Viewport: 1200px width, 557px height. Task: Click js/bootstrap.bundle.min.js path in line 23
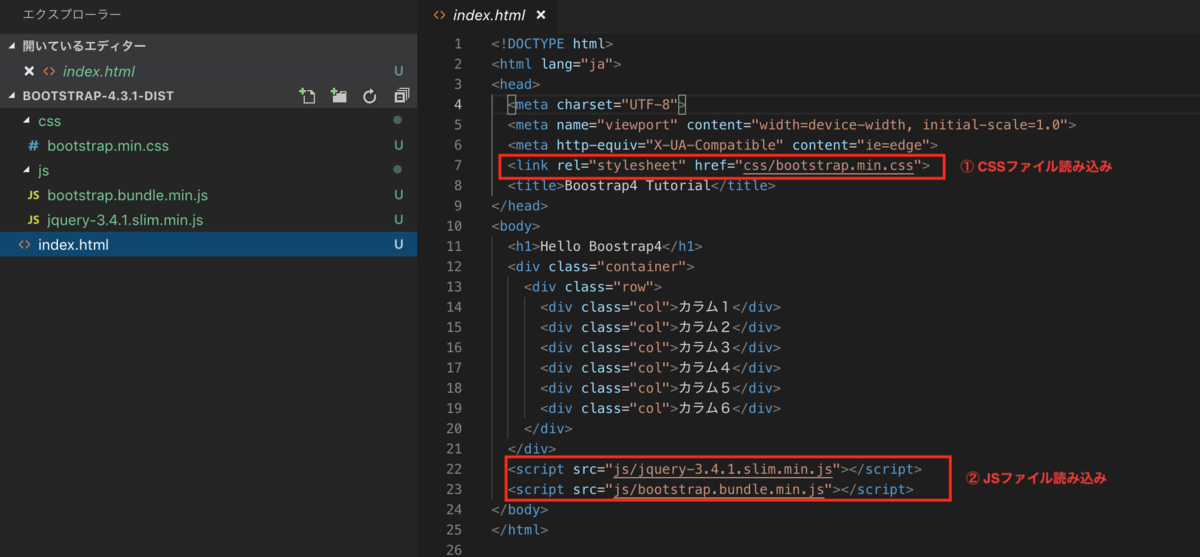719,489
